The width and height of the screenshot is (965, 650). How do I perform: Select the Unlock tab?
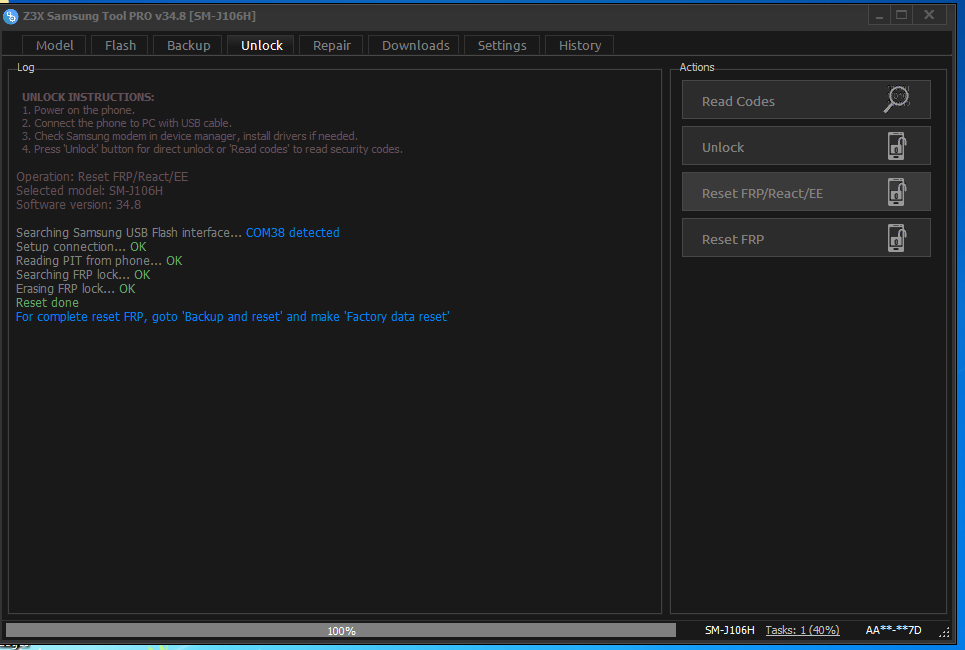click(x=262, y=46)
